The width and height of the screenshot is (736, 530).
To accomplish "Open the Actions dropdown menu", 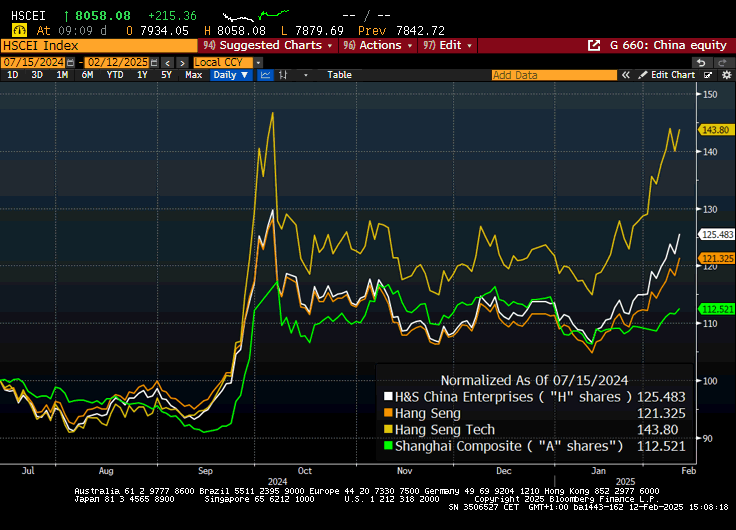I will pos(378,46).
